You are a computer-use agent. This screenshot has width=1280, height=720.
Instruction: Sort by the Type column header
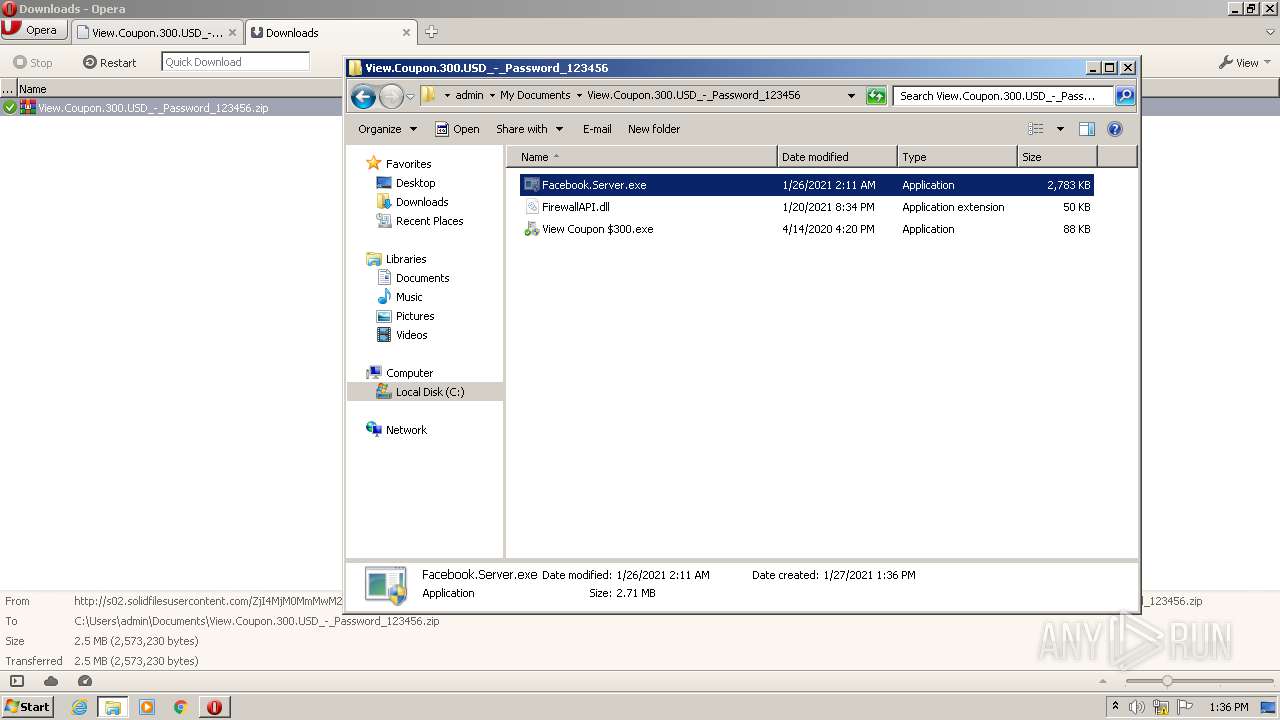pyautogui.click(x=957, y=157)
